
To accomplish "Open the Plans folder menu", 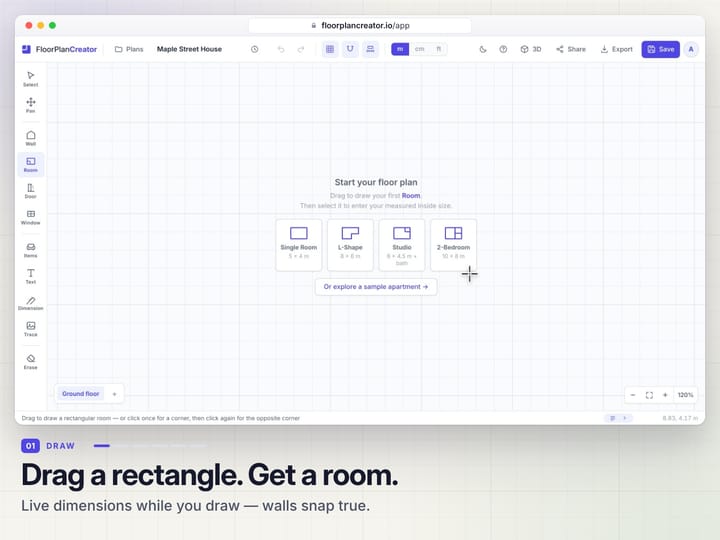I will (x=129, y=49).
